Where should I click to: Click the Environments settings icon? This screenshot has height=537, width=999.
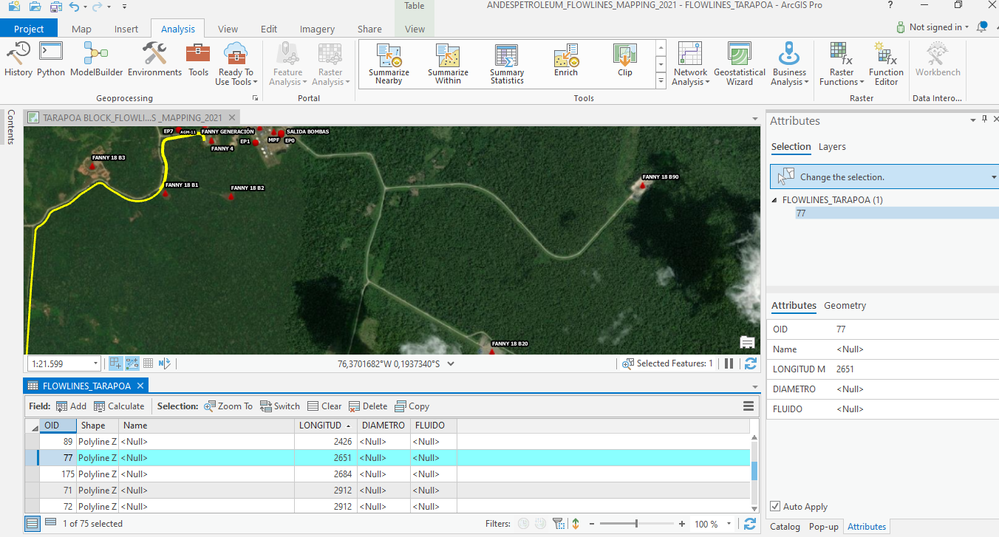(x=154, y=59)
